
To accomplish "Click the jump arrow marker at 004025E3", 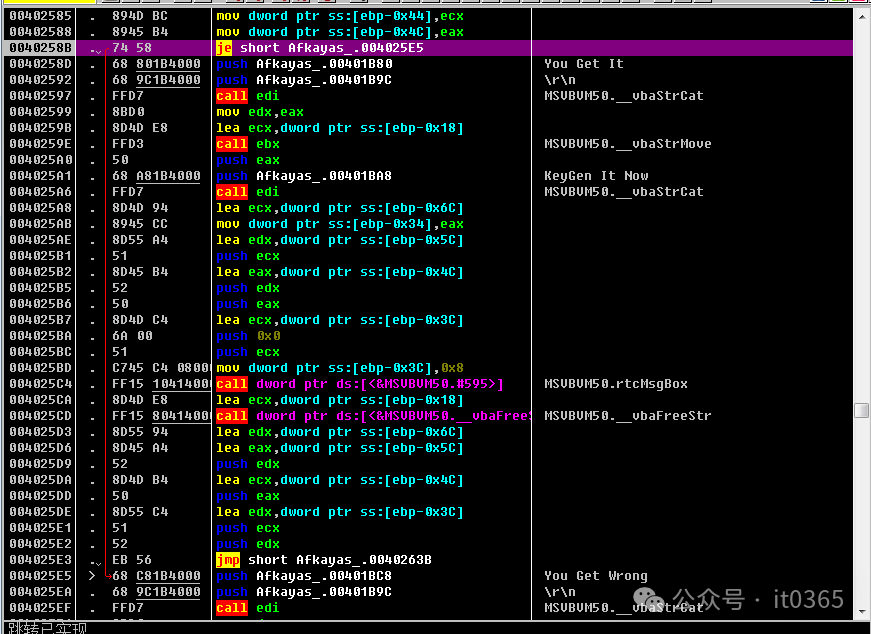I will (95, 561).
